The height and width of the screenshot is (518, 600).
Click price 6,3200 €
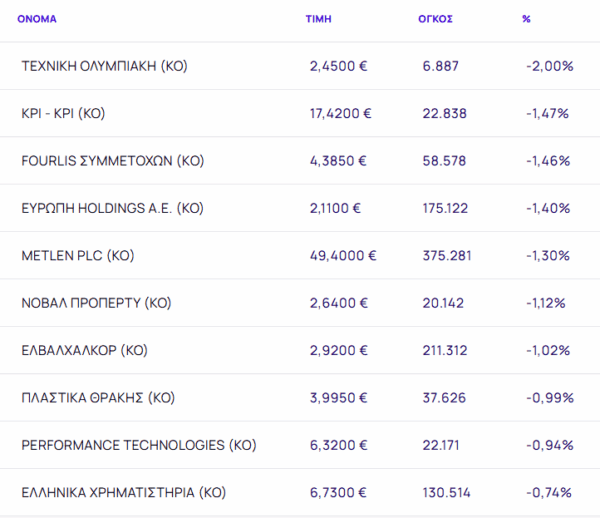pyautogui.click(x=339, y=445)
